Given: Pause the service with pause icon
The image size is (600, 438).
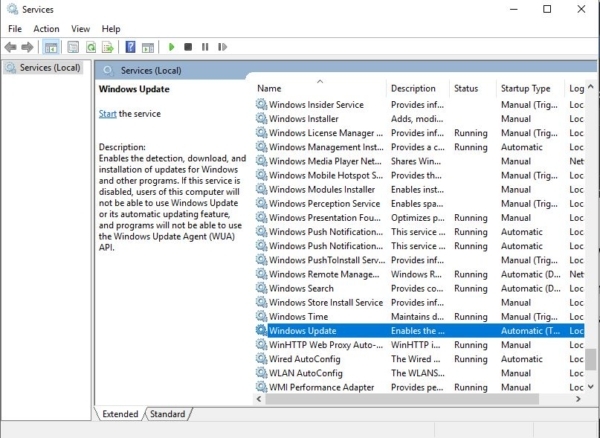Looking at the screenshot, I should pyautogui.click(x=205, y=47).
